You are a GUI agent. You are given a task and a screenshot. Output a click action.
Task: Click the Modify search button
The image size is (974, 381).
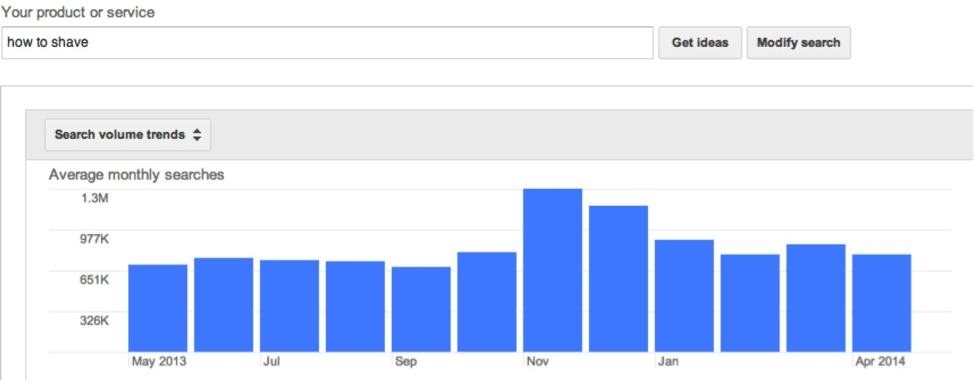coord(798,43)
